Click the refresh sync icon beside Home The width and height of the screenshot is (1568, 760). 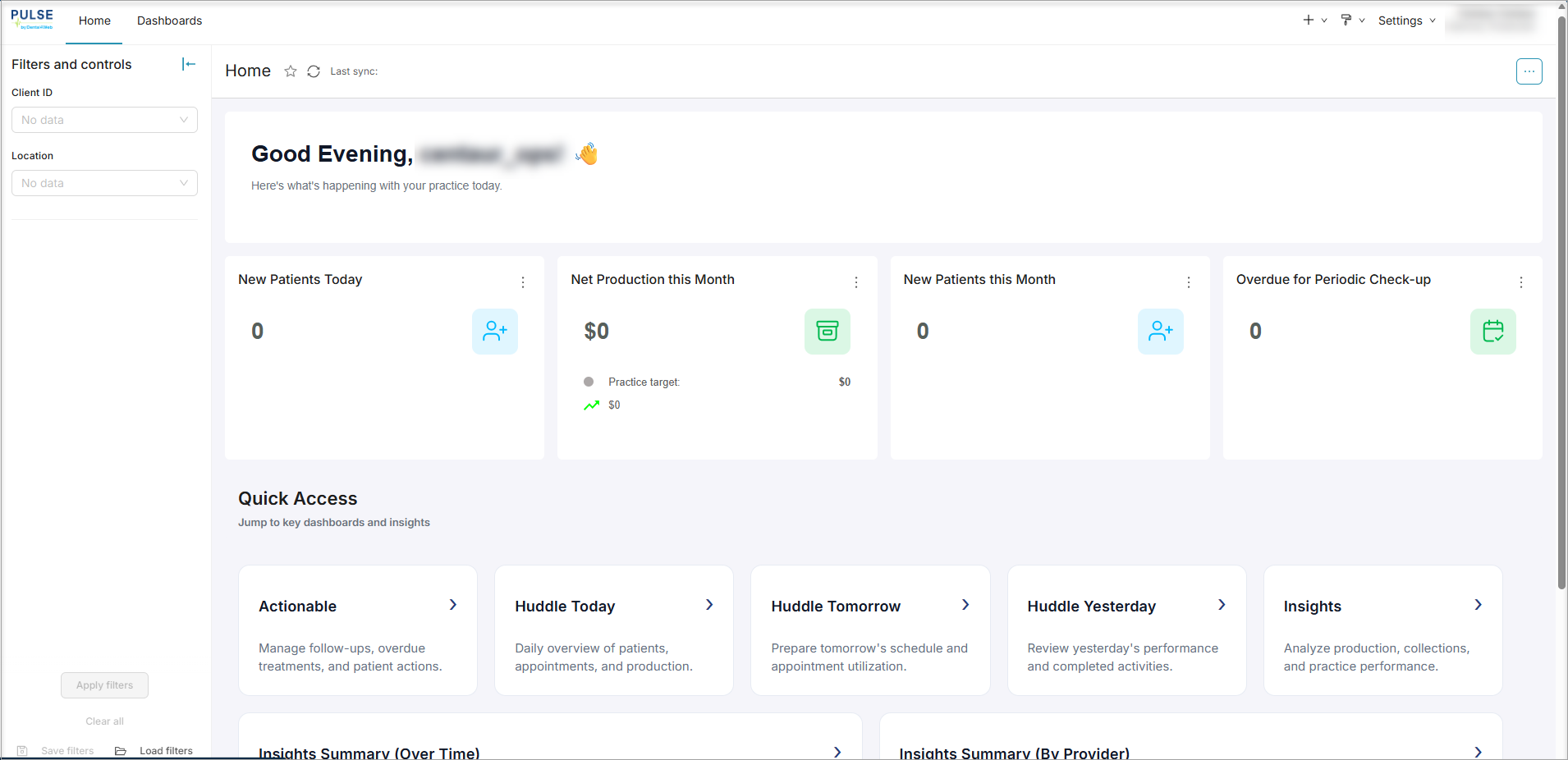coord(314,71)
